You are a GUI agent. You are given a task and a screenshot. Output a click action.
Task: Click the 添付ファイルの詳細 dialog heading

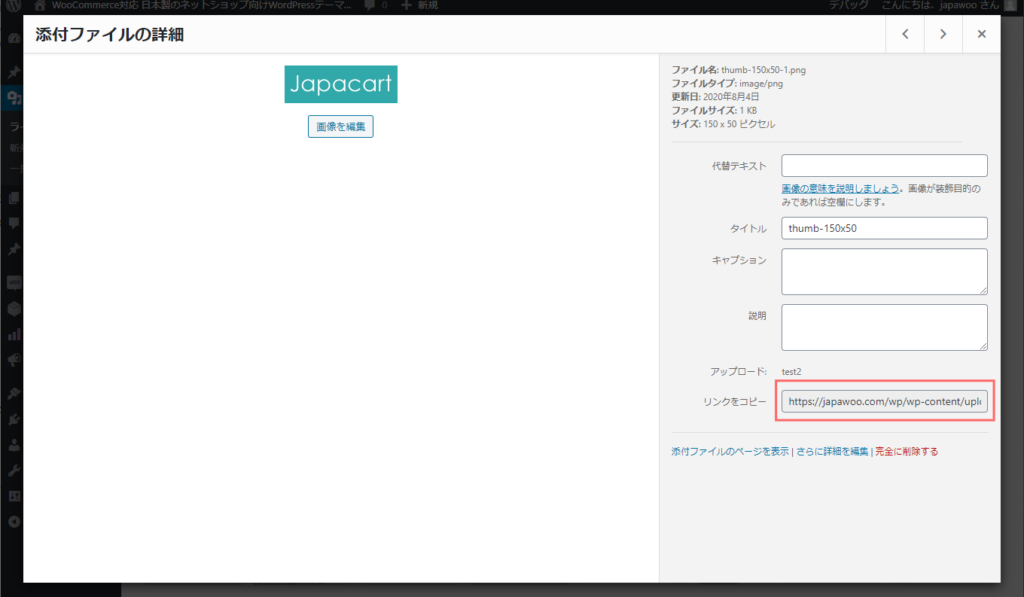click(110, 34)
